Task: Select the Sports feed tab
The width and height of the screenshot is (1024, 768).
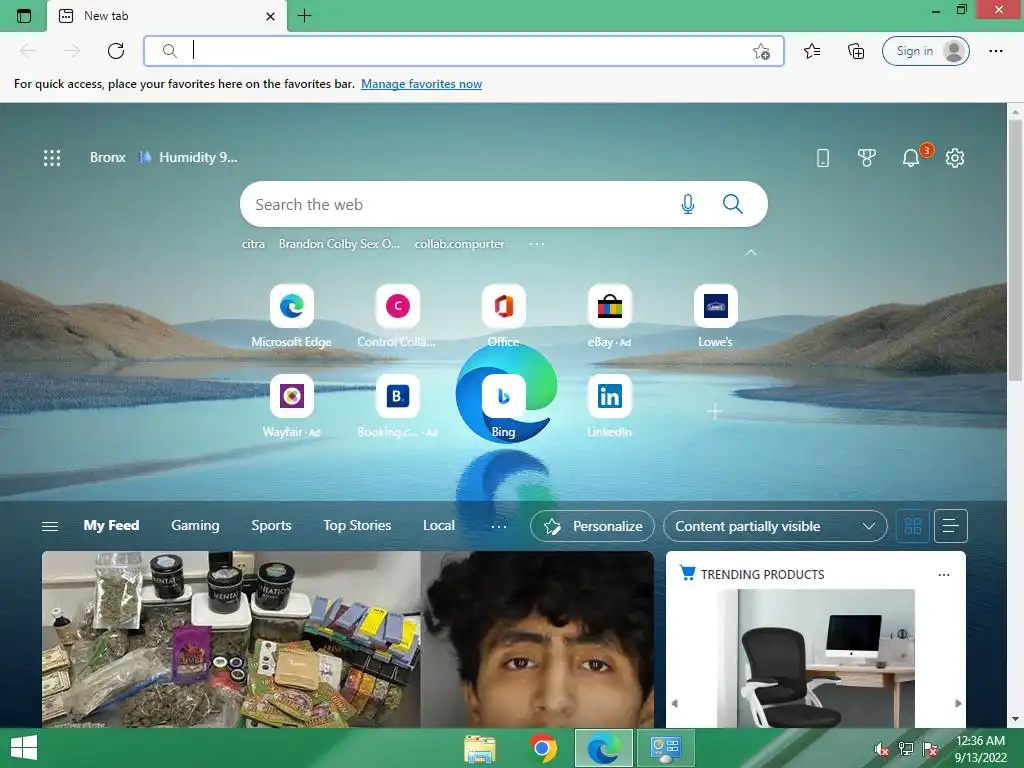Action: coord(271,526)
